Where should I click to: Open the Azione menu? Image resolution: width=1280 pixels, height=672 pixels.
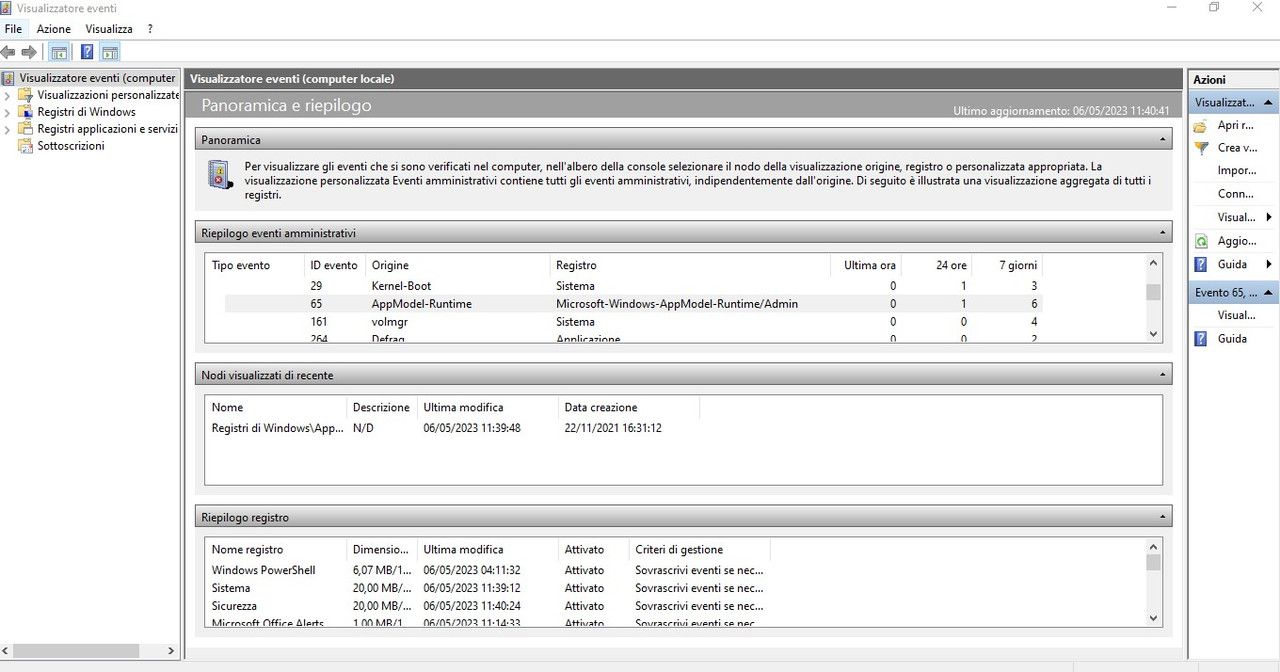pyautogui.click(x=54, y=29)
